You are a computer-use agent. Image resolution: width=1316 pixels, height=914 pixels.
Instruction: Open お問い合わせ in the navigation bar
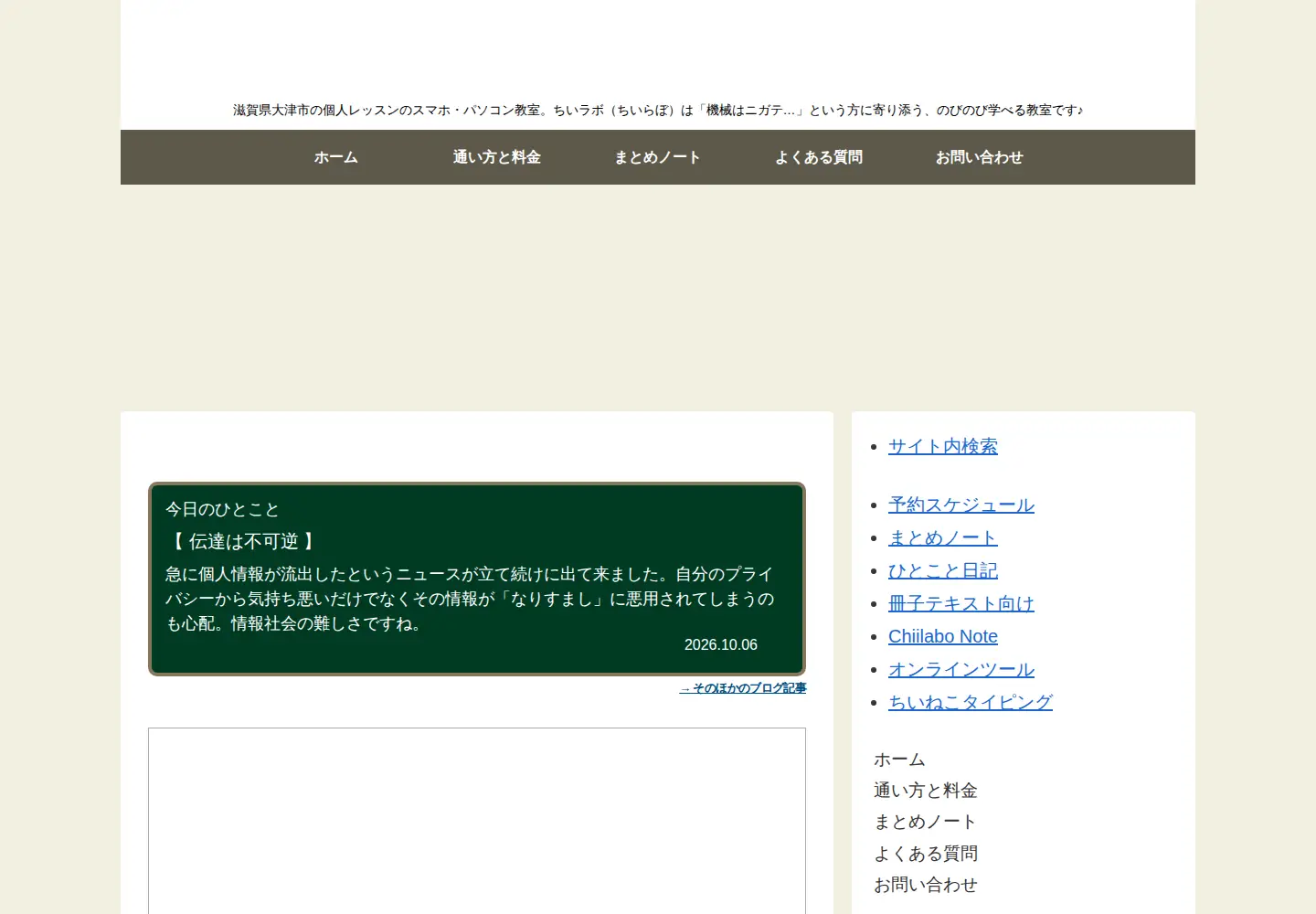pyautogui.click(x=980, y=157)
